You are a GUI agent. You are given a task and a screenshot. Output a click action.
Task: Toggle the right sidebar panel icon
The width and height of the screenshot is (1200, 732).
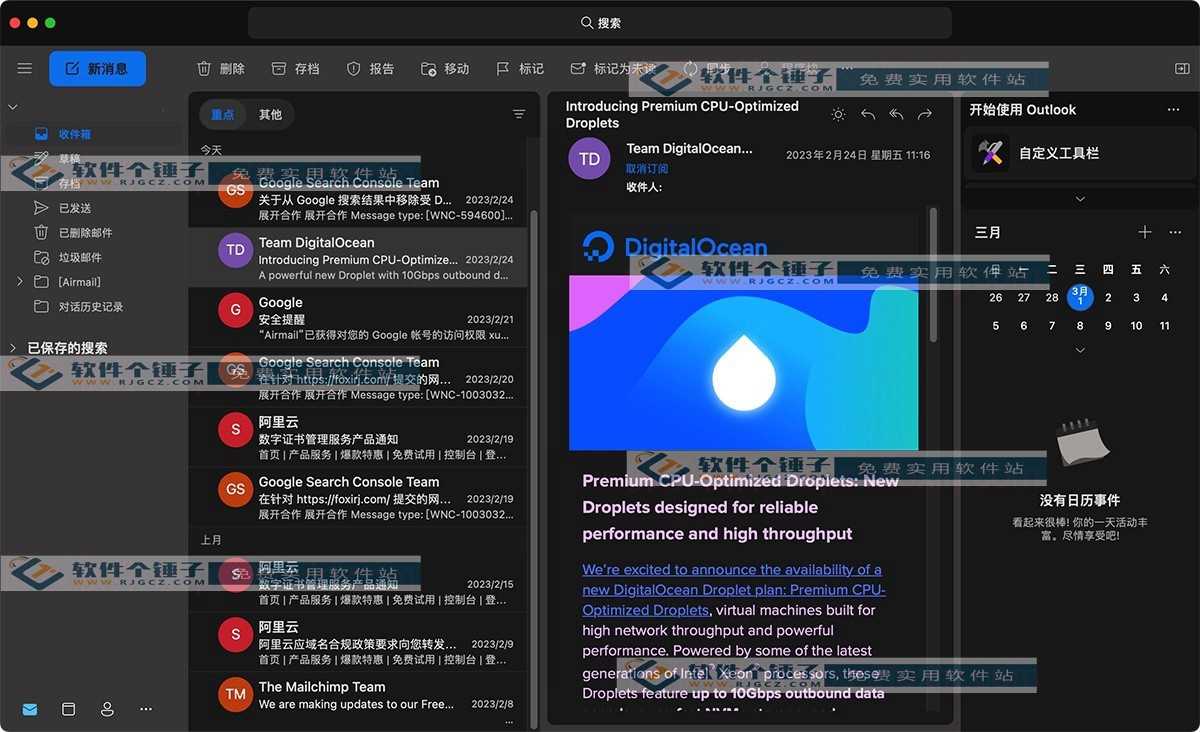click(1182, 69)
